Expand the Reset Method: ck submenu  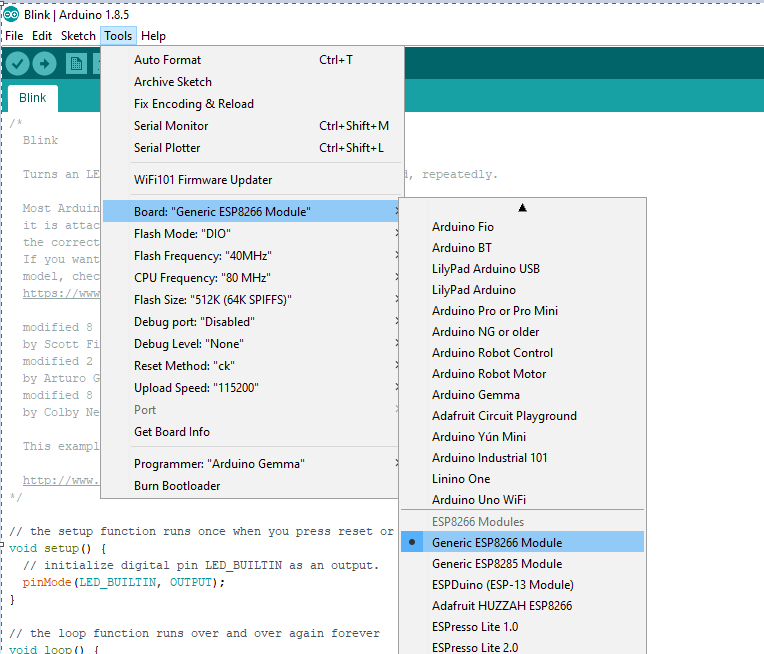point(252,365)
